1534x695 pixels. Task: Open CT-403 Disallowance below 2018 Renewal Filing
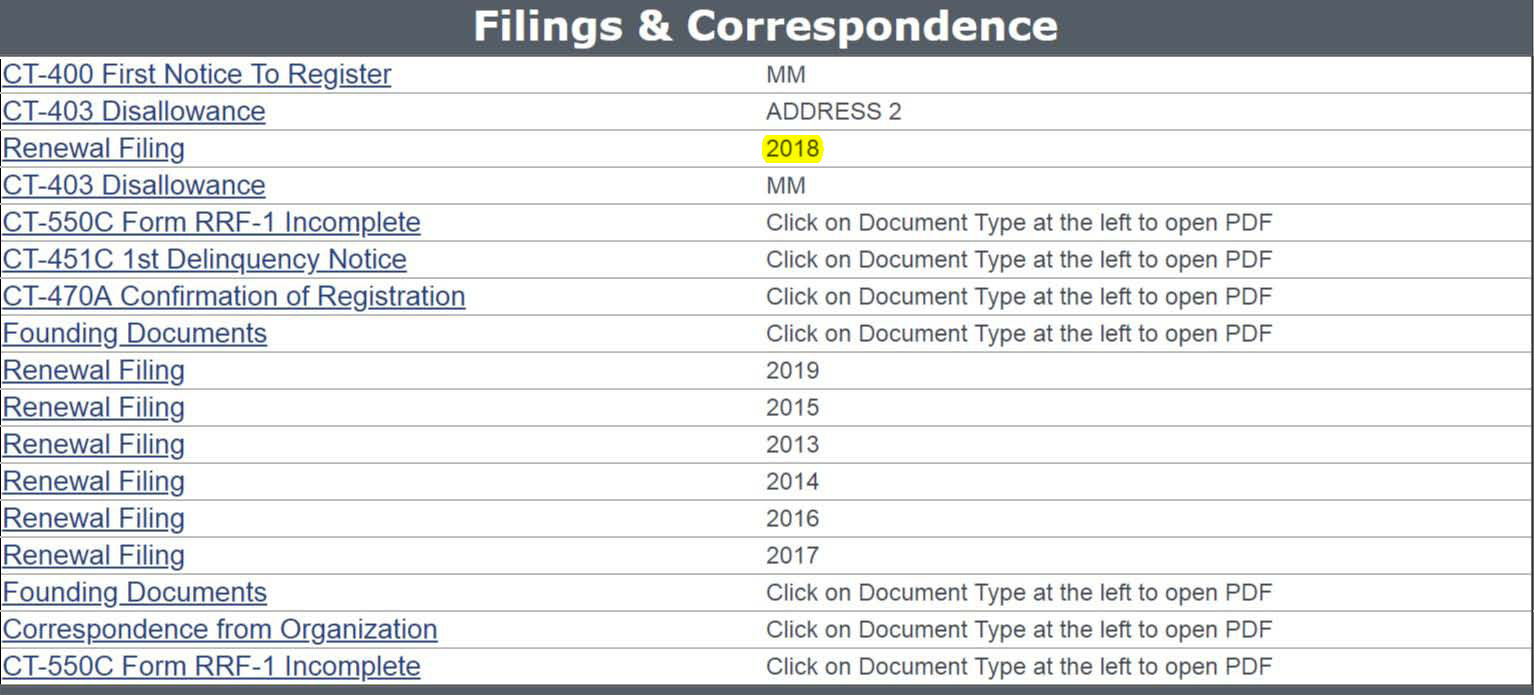click(x=134, y=186)
